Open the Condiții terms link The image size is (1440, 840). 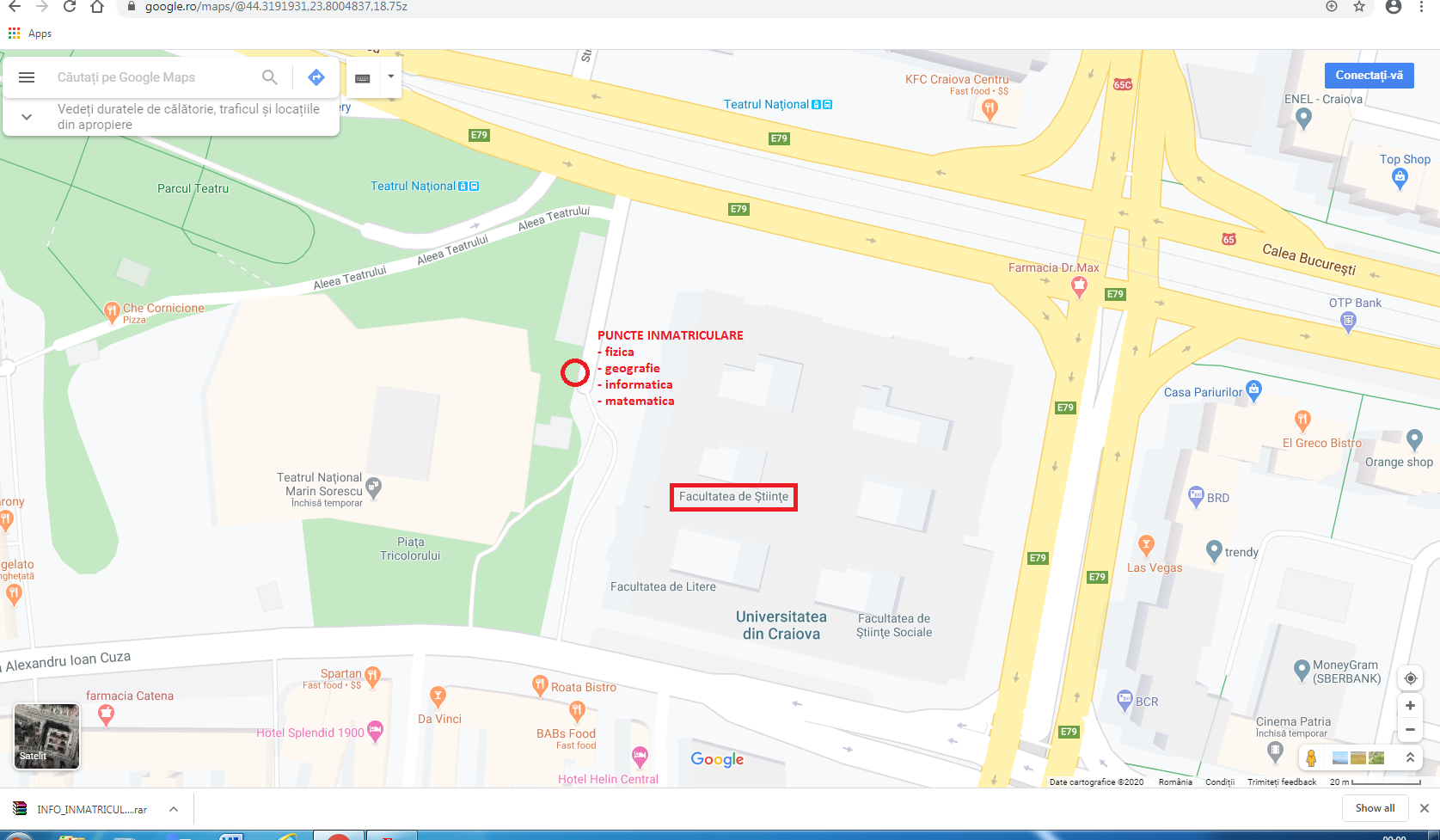[1219, 782]
